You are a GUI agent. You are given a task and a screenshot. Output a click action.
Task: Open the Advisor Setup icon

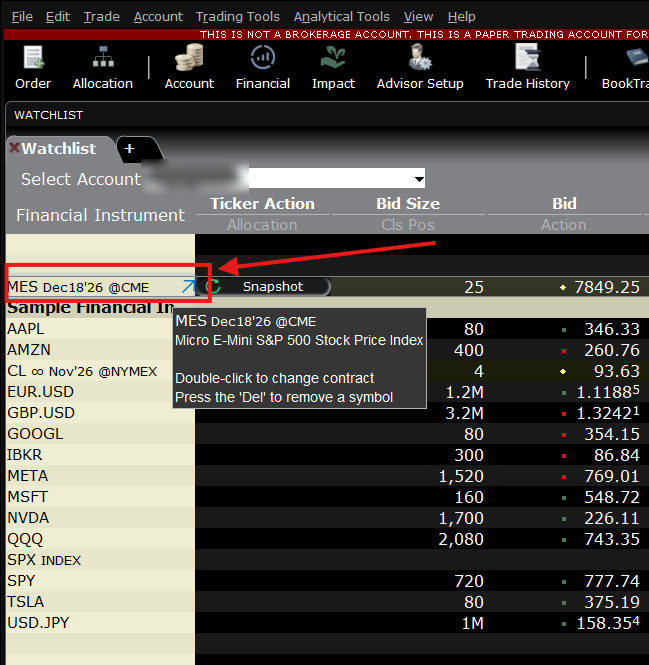tap(420, 67)
